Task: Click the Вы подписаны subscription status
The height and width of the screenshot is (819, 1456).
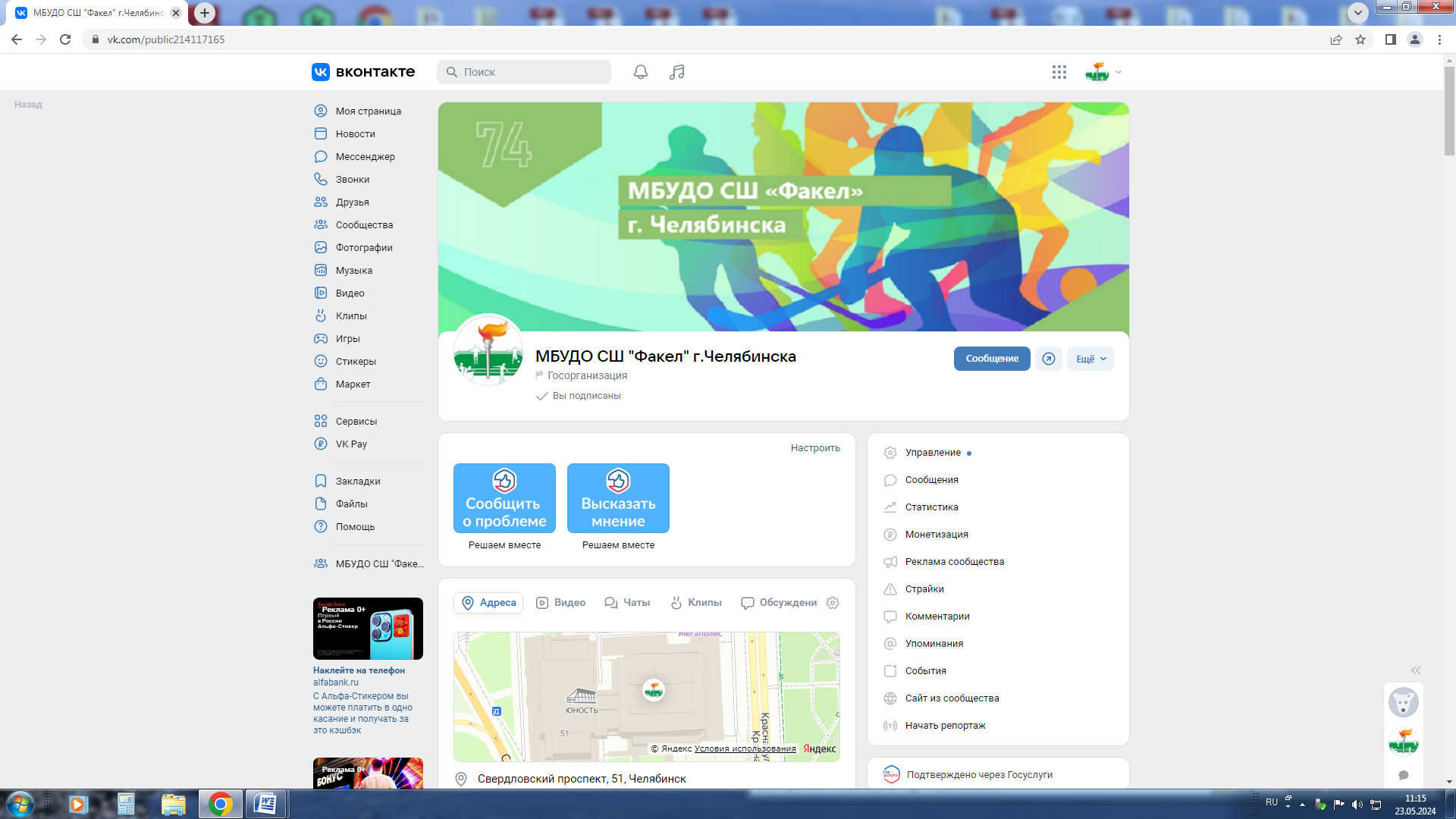Action: tap(578, 396)
